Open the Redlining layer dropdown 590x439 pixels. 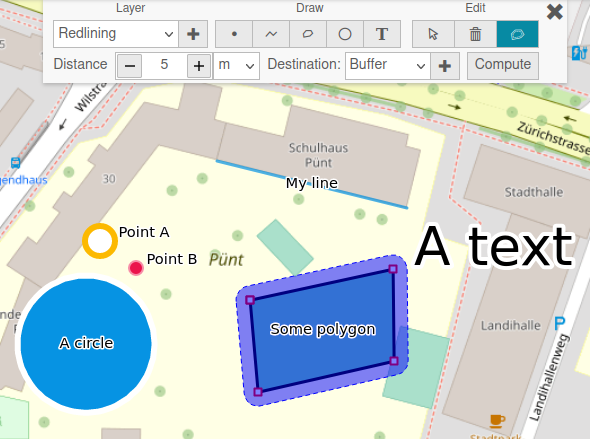pos(116,34)
